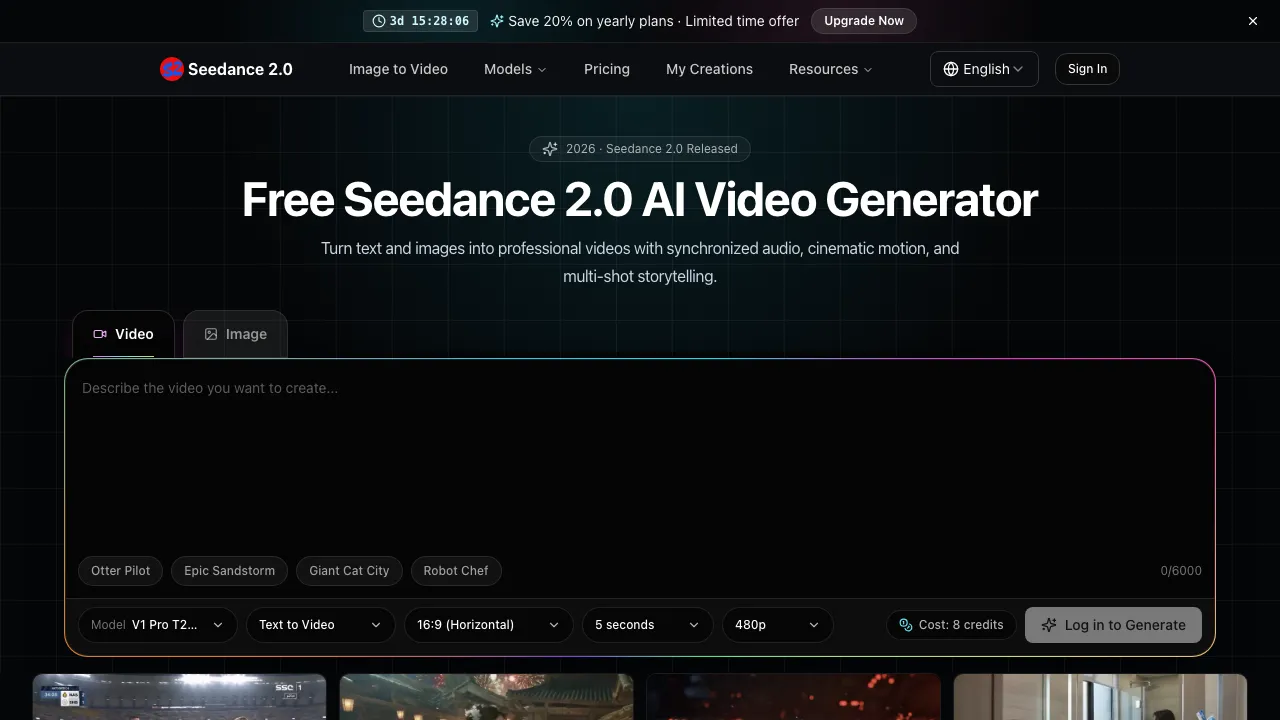This screenshot has width=1280, height=720.
Task: Select the Giant Cat City prompt suggestion
Action: tap(349, 571)
